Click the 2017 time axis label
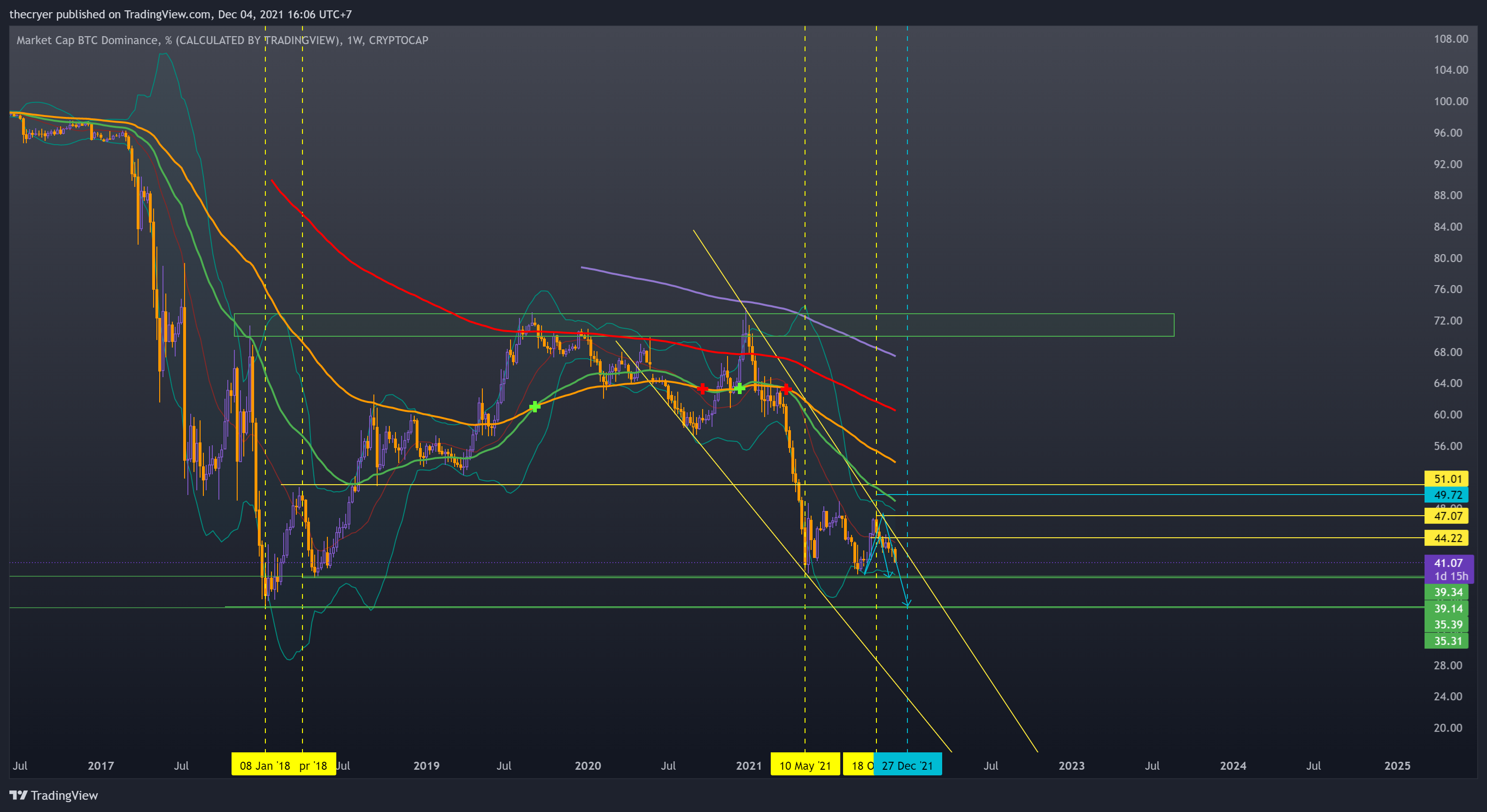This screenshot has width=1487, height=812. point(101,765)
